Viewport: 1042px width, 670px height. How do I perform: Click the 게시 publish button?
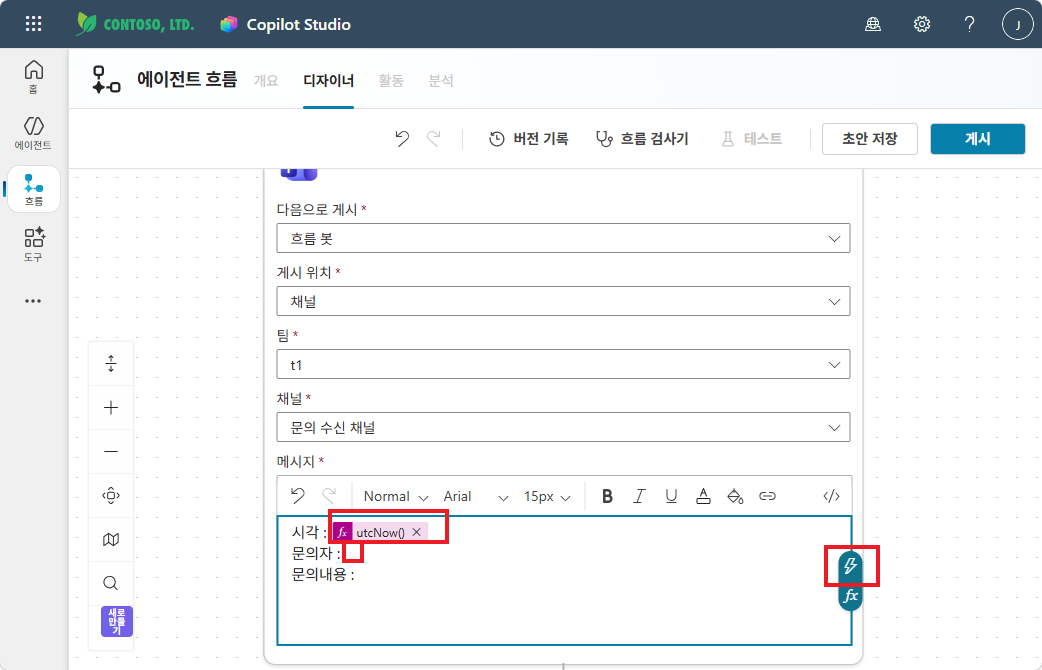click(x=978, y=139)
